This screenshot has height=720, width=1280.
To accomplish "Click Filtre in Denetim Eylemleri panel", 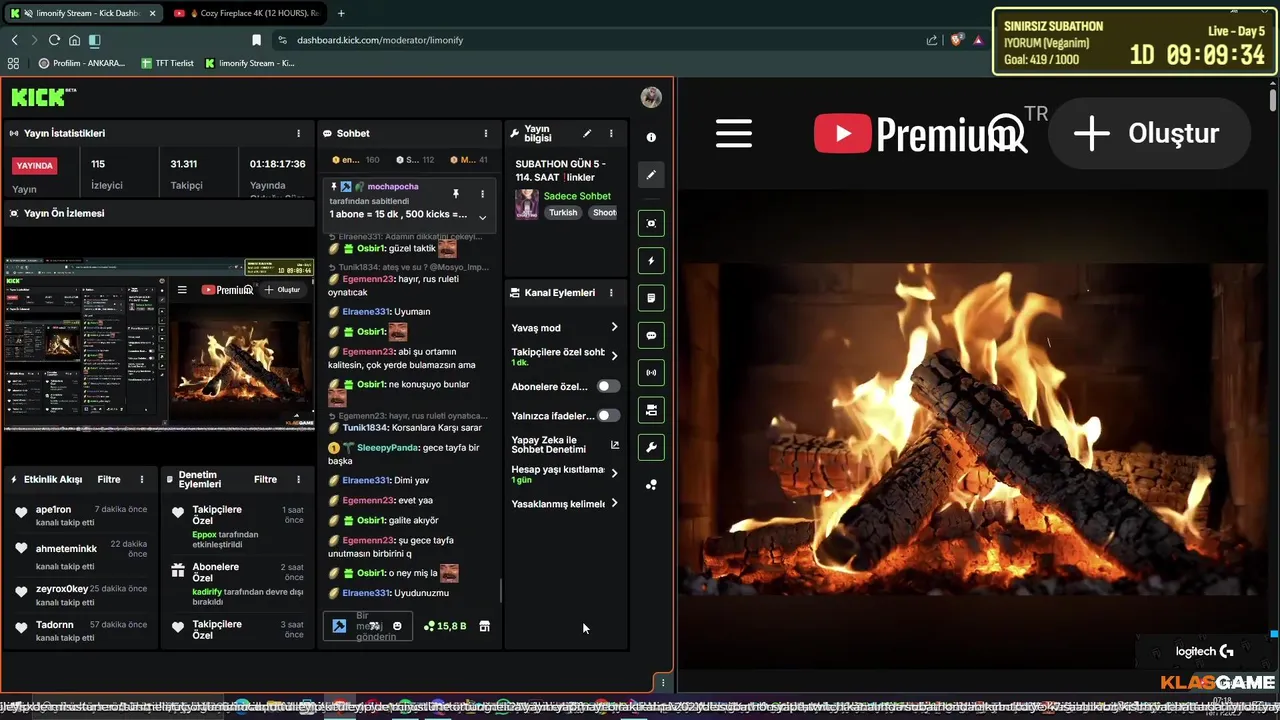I will coord(265,479).
